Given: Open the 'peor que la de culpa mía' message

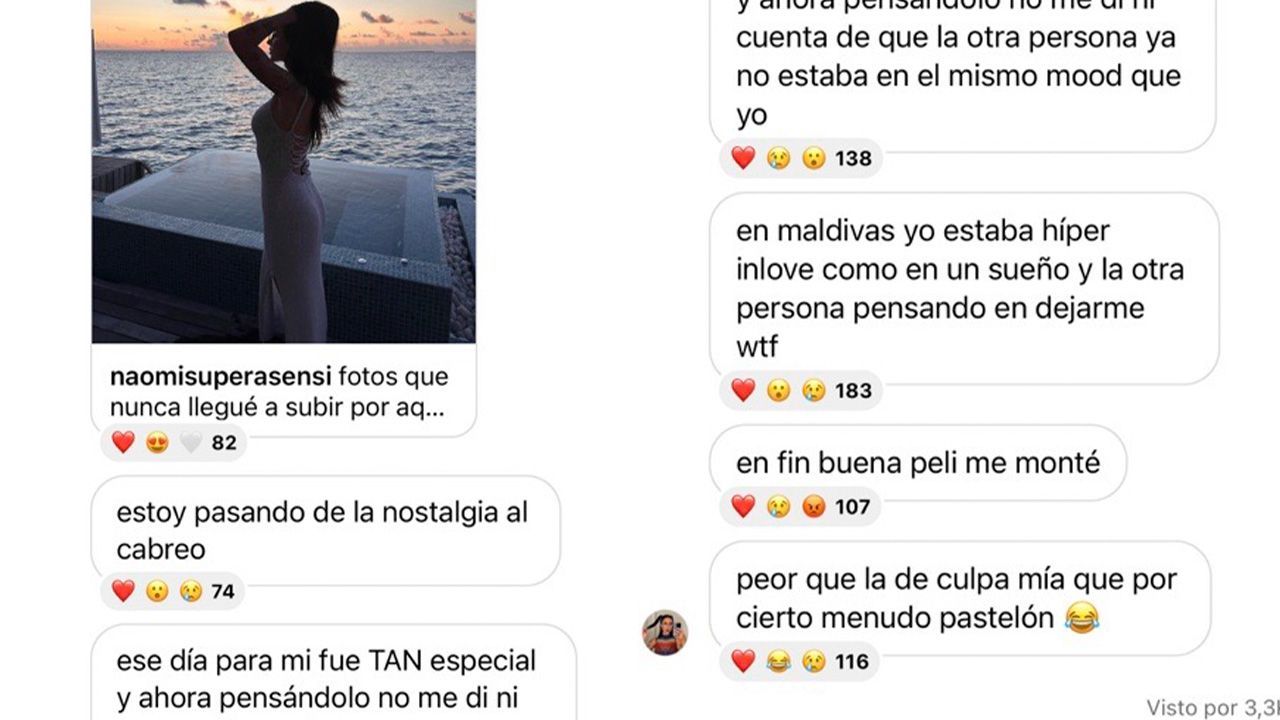Looking at the screenshot, I should (x=960, y=598).
